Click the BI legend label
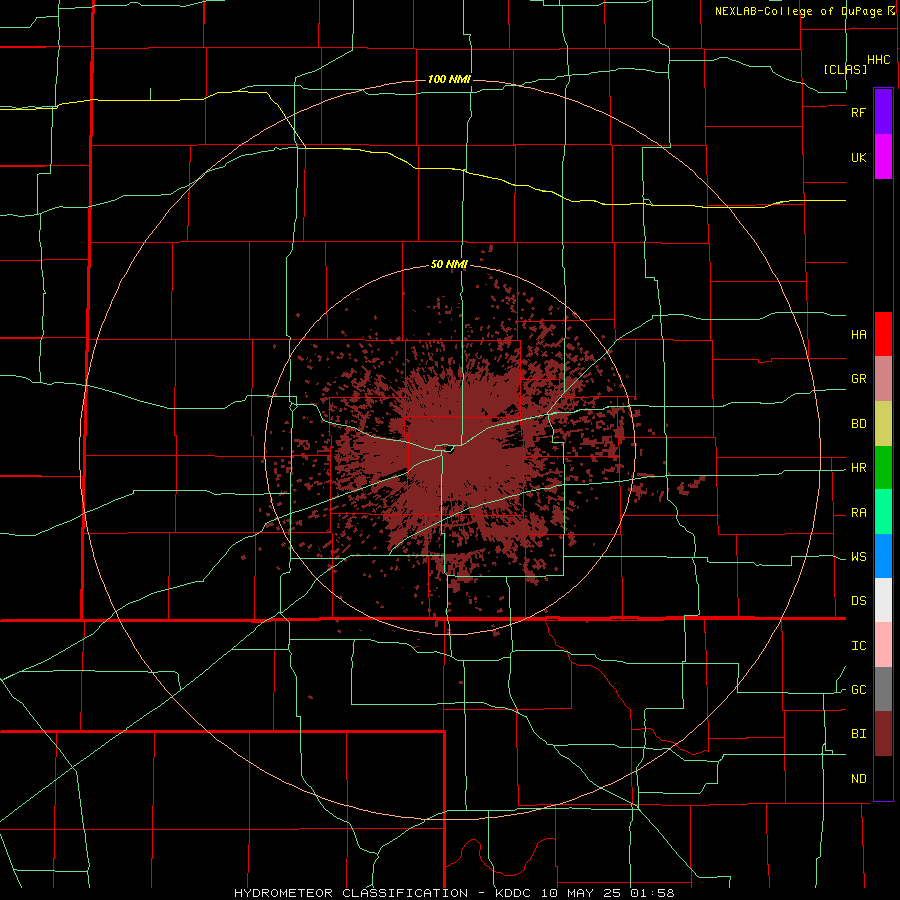900x900 pixels. coord(858,734)
